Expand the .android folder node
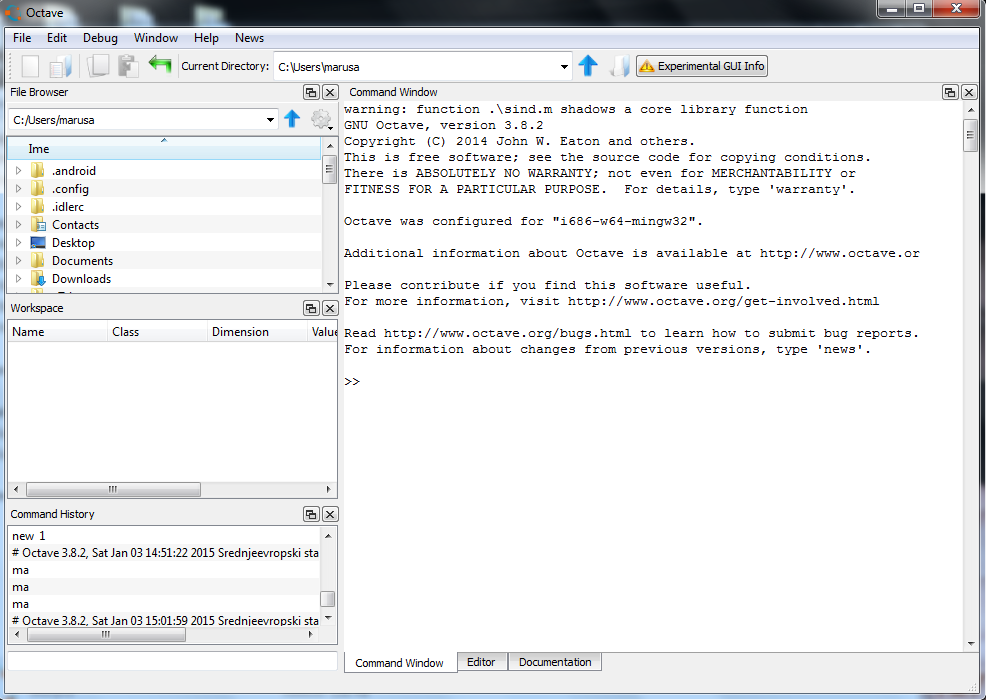Screen dimensions: 986x700 [x=18, y=171]
